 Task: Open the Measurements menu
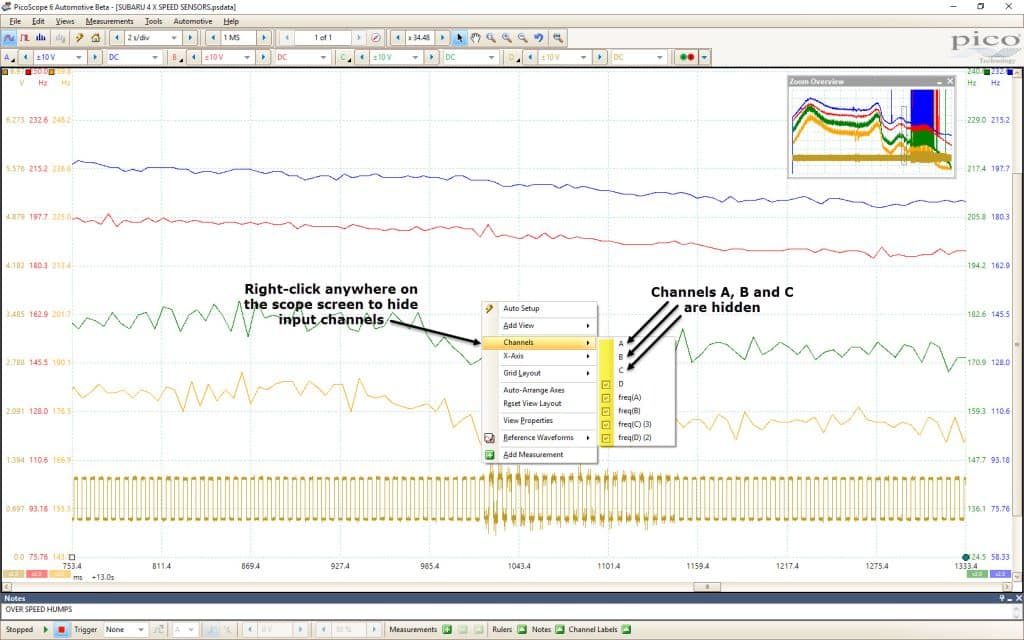(109, 22)
